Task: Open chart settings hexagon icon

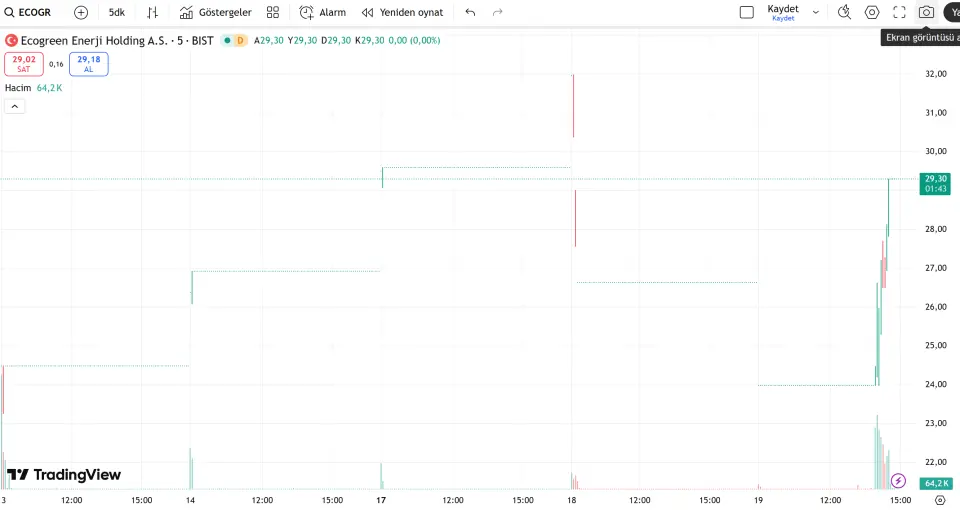Action: click(x=872, y=12)
